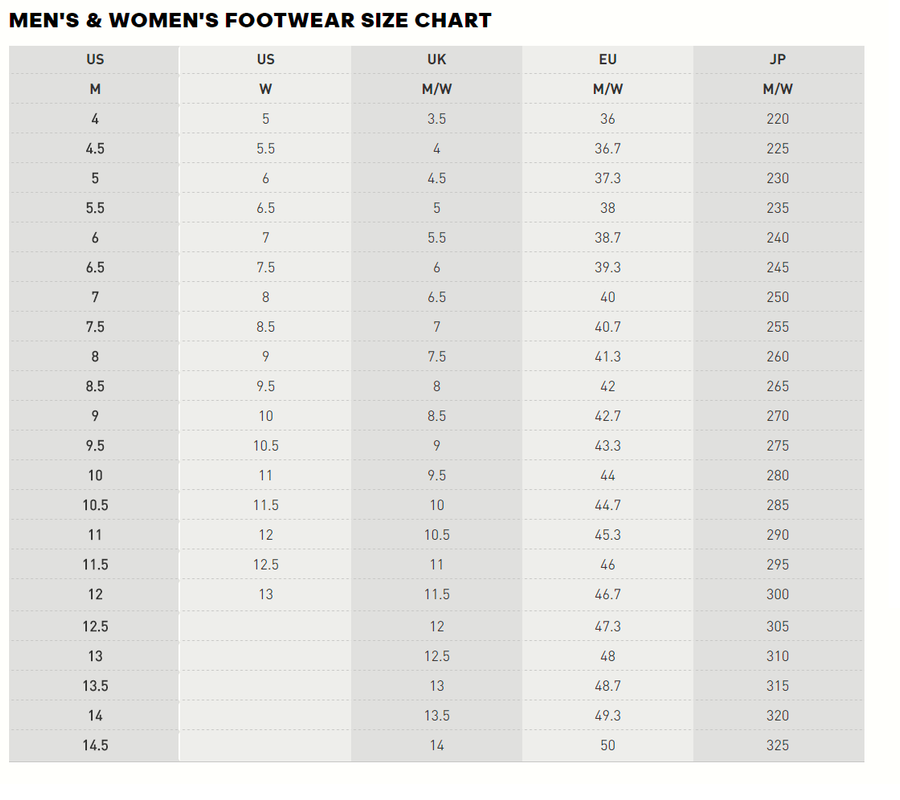Select the JP 260 value
The width and height of the screenshot is (900, 800).
click(778, 357)
